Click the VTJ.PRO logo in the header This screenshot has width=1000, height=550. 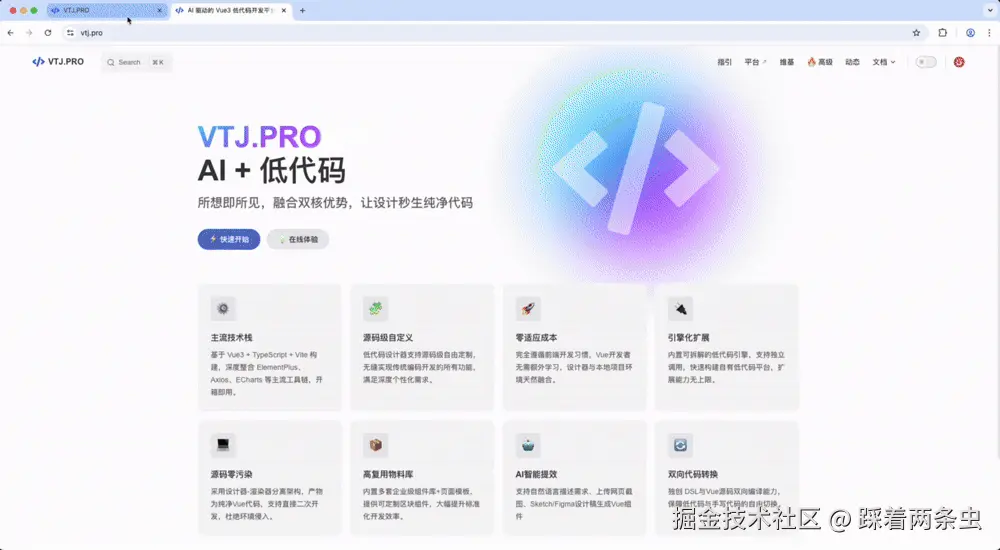[58, 62]
